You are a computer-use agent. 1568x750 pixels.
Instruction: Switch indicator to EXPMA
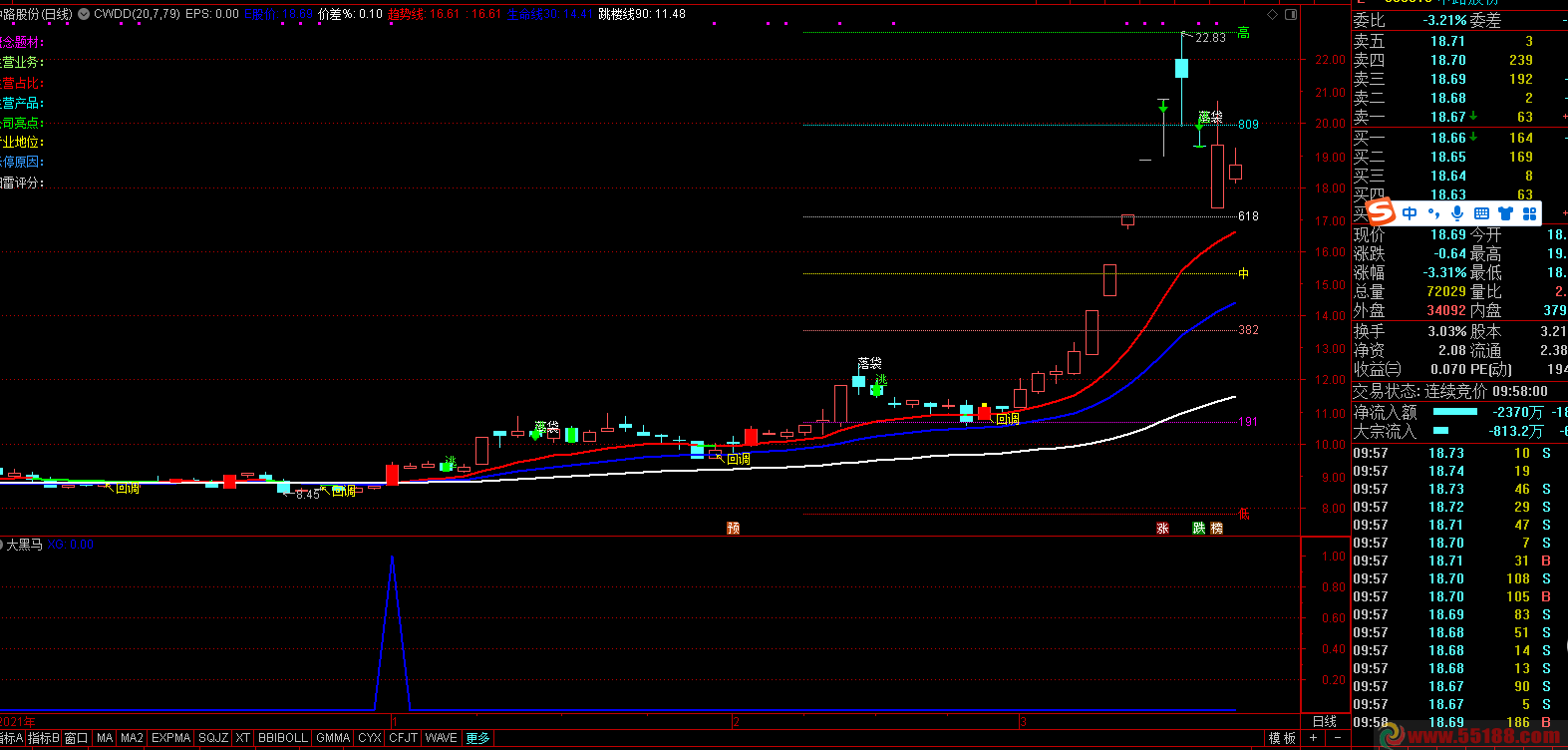click(x=170, y=738)
